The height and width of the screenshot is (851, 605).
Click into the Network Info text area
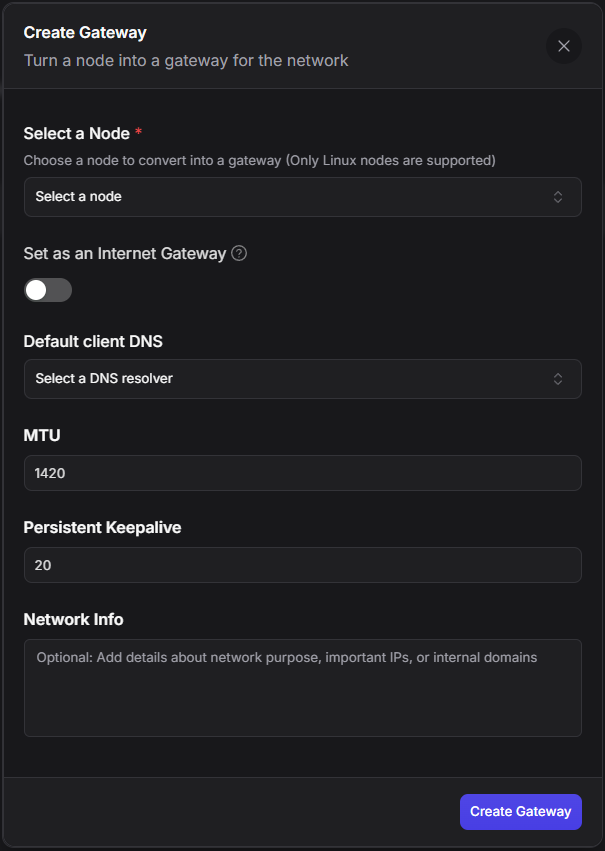click(x=302, y=688)
